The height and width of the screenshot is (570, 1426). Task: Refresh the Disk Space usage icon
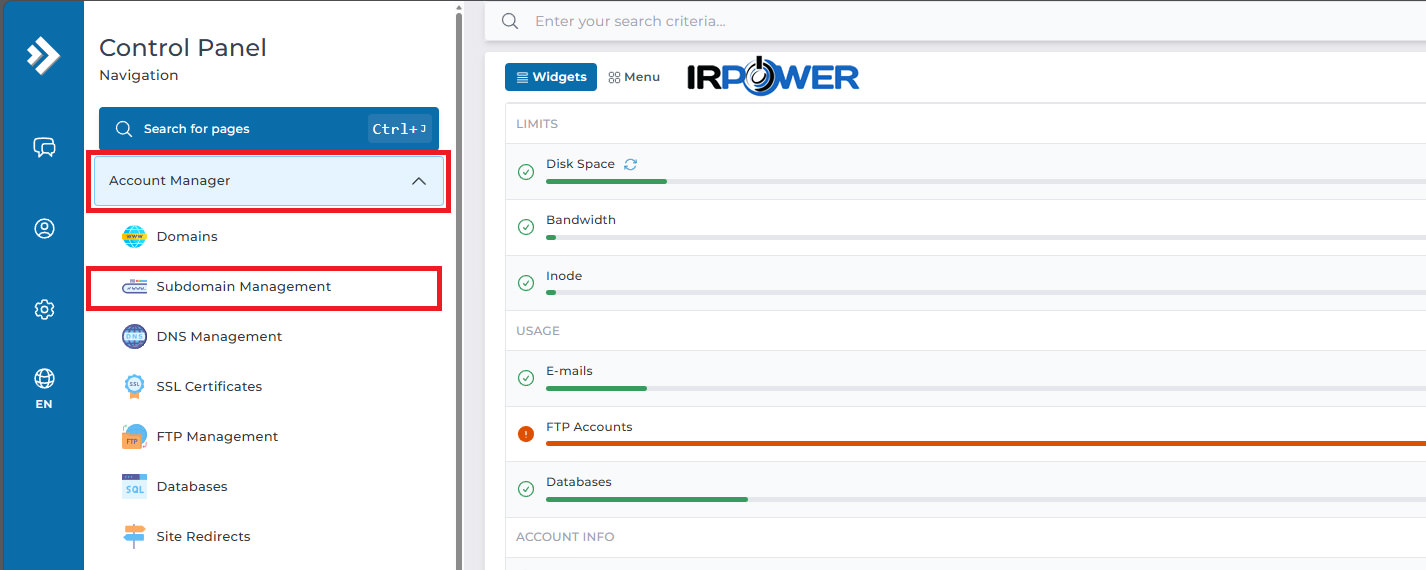630,164
